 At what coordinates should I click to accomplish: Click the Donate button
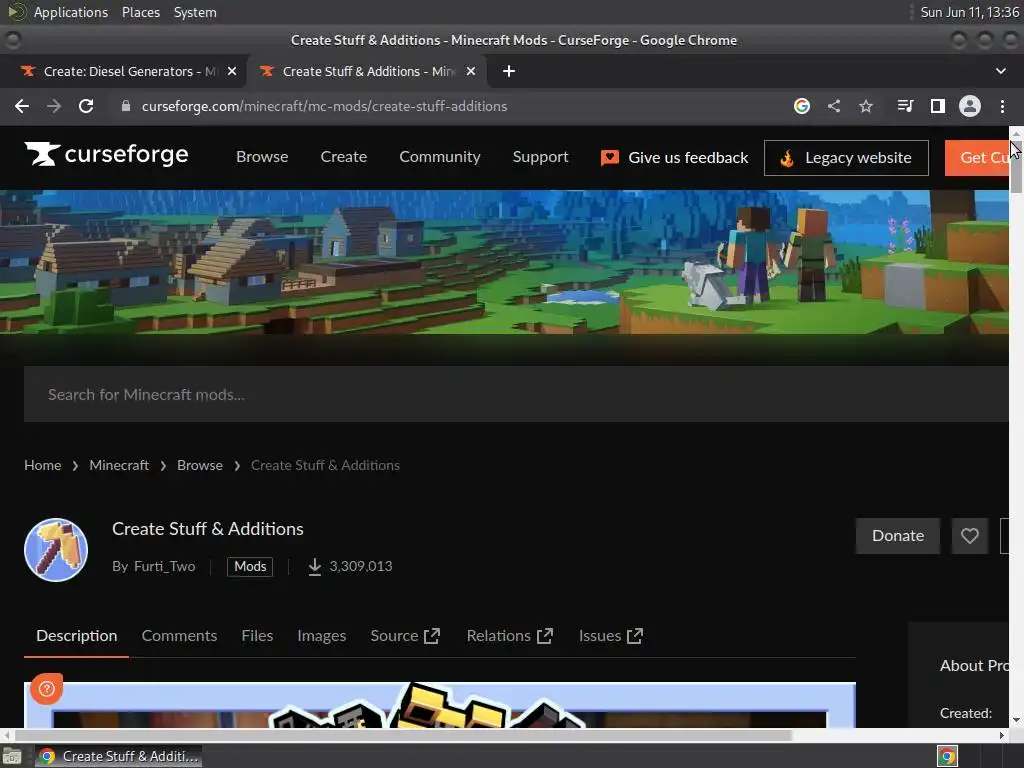898,536
